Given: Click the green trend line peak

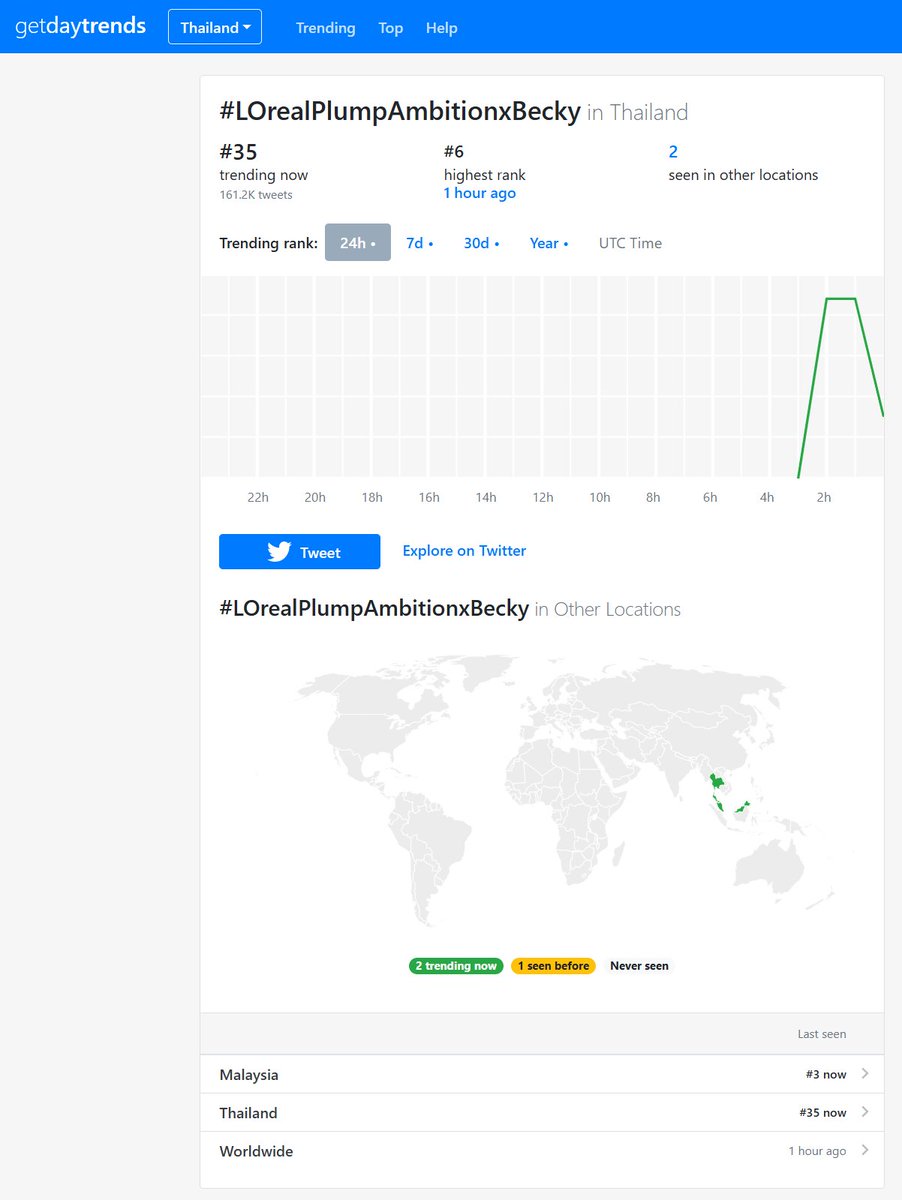Looking at the screenshot, I should 841,299.
